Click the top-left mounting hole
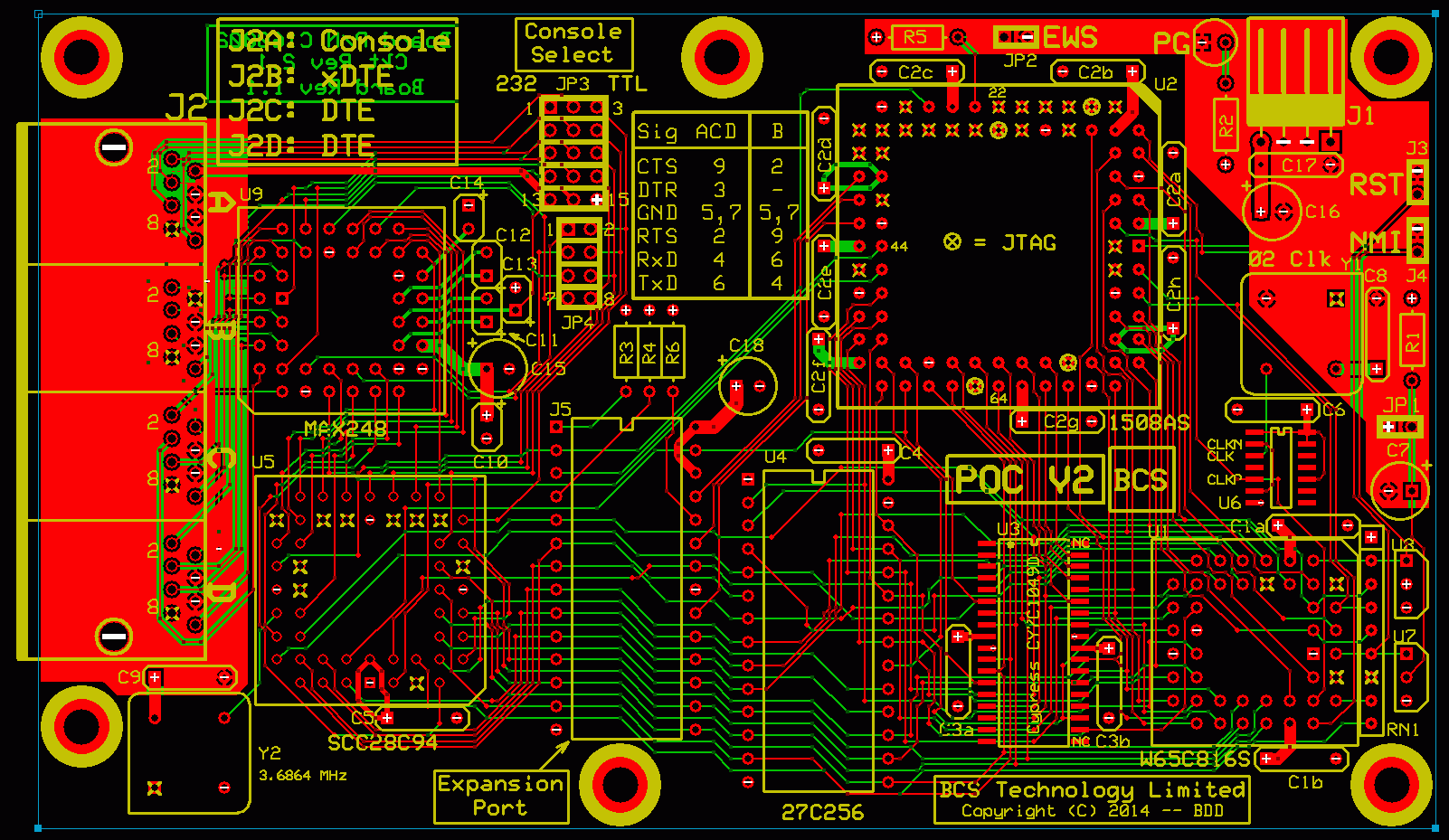 [81, 58]
